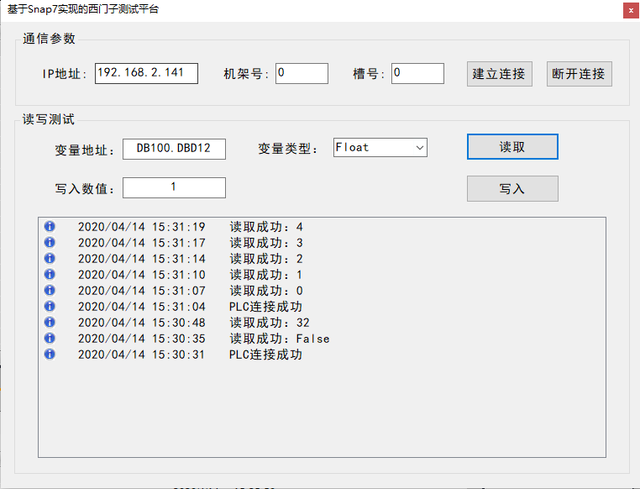Click info icon for 15:31:19 log entry

point(49,227)
